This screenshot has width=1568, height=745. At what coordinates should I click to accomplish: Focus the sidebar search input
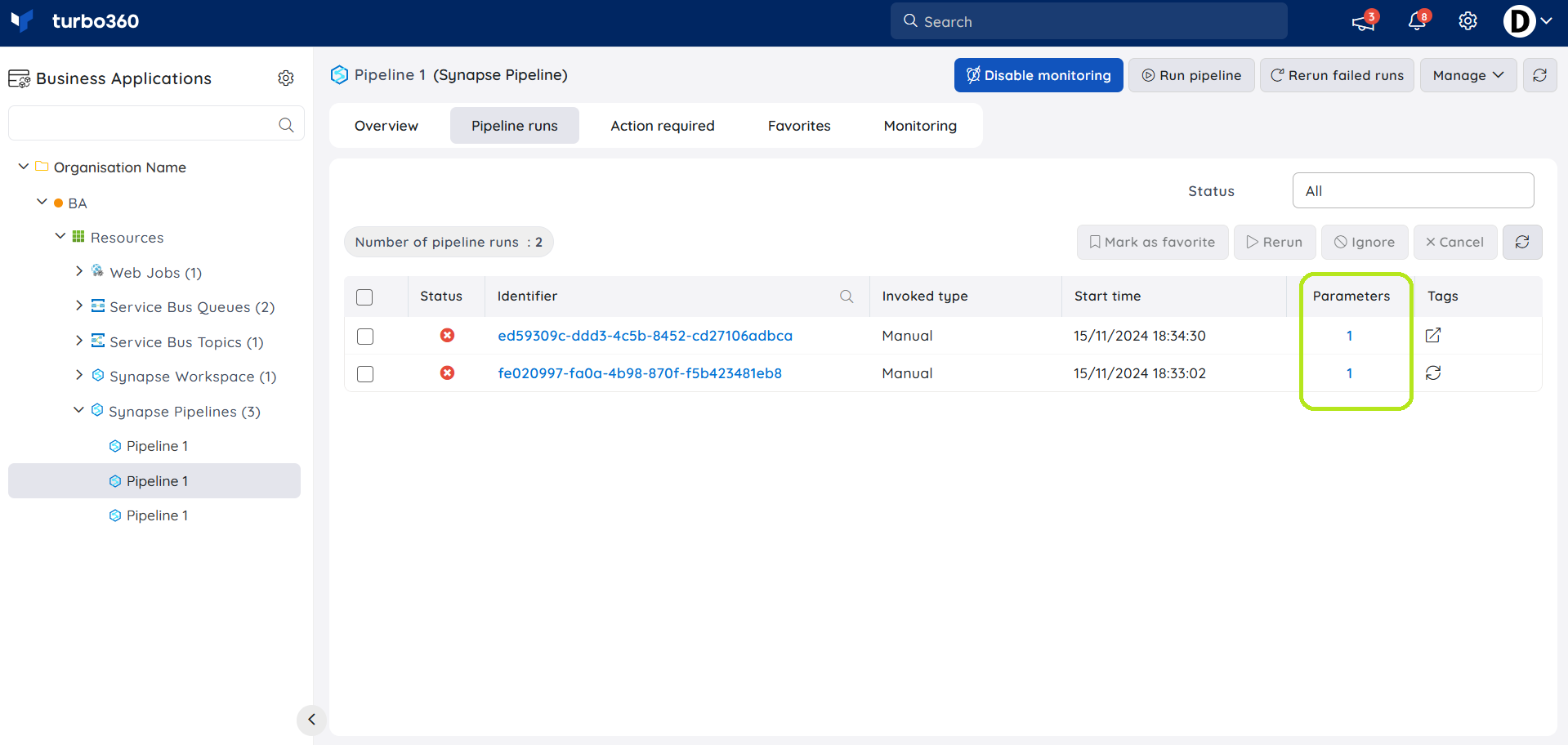pos(156,124)
